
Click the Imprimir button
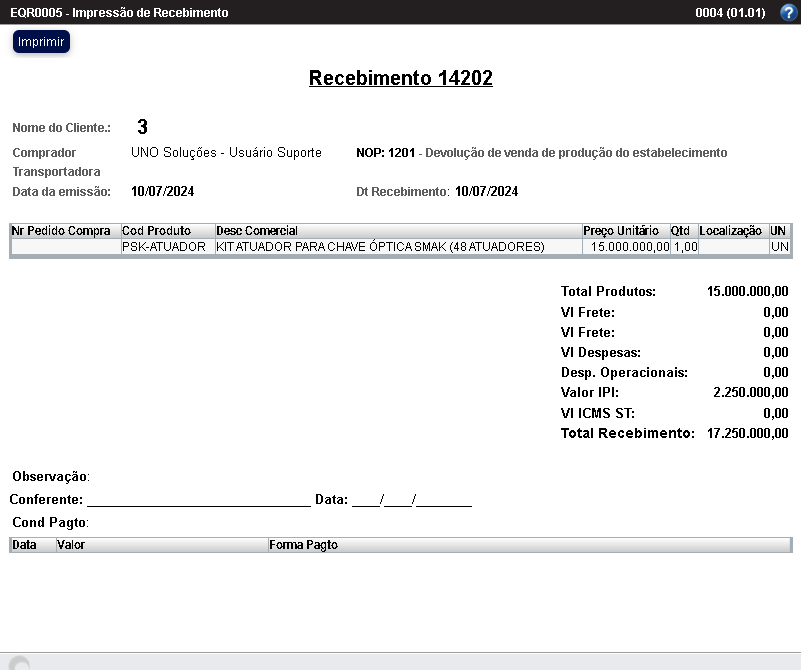(40, 42)
